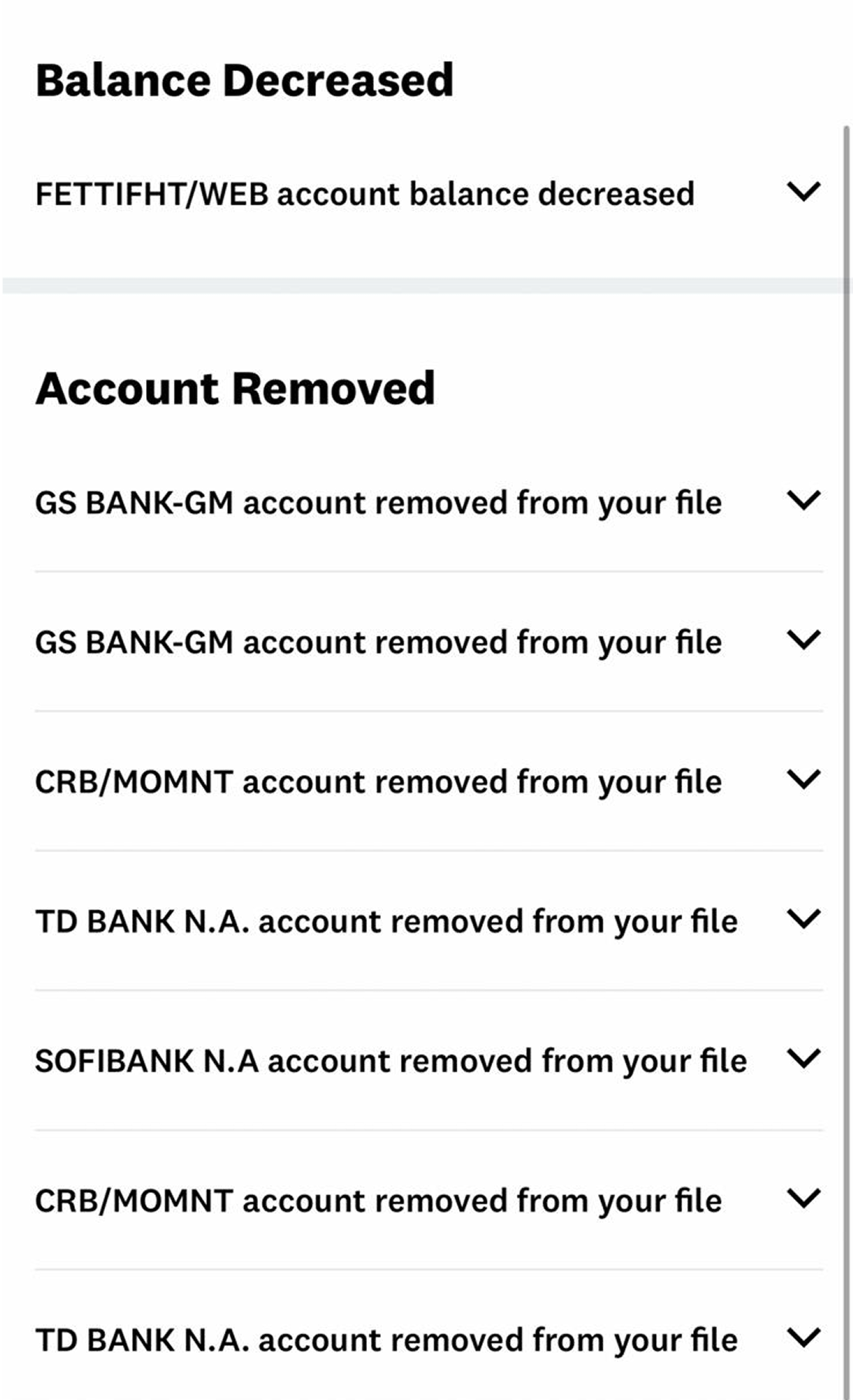Open SOFIBANK N.A account removed text entry
The image size is (853, 1400).
coord(391,1062)
